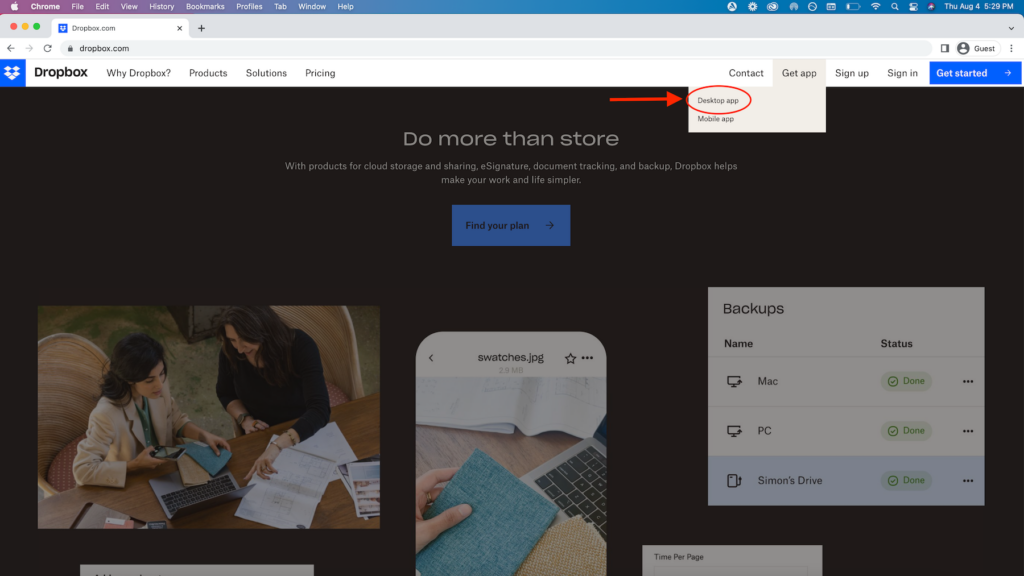Open the Contact link

(x=746, y=73)
